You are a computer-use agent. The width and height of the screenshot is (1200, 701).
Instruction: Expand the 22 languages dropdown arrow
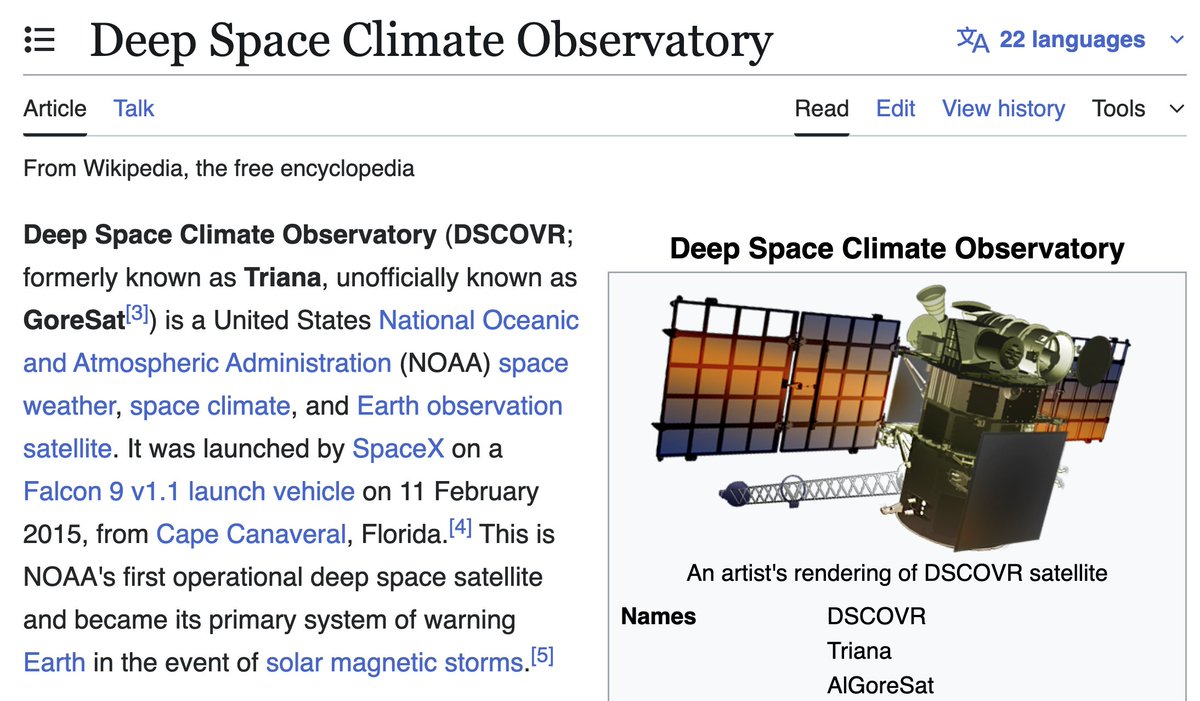click(x=1176, y=41)
